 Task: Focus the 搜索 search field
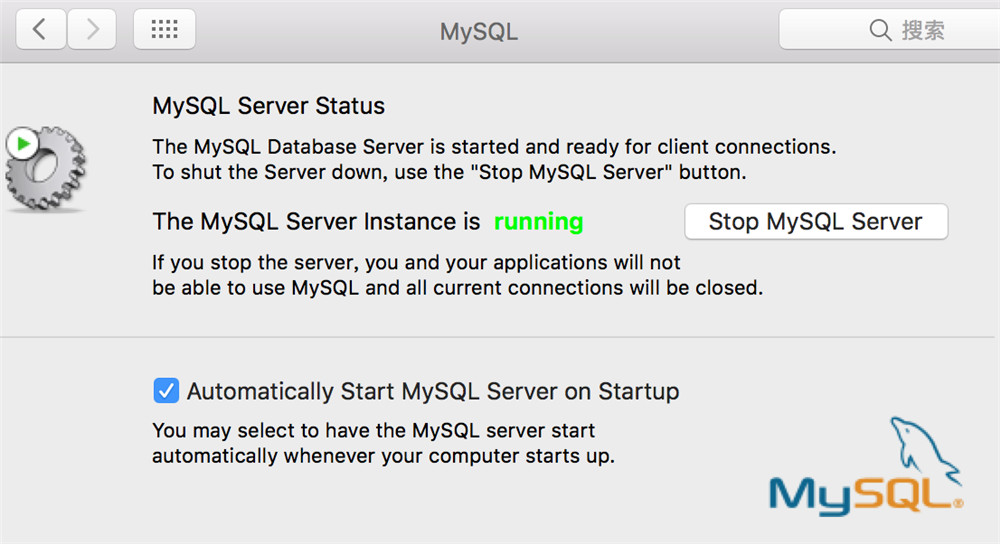[889, 29]
